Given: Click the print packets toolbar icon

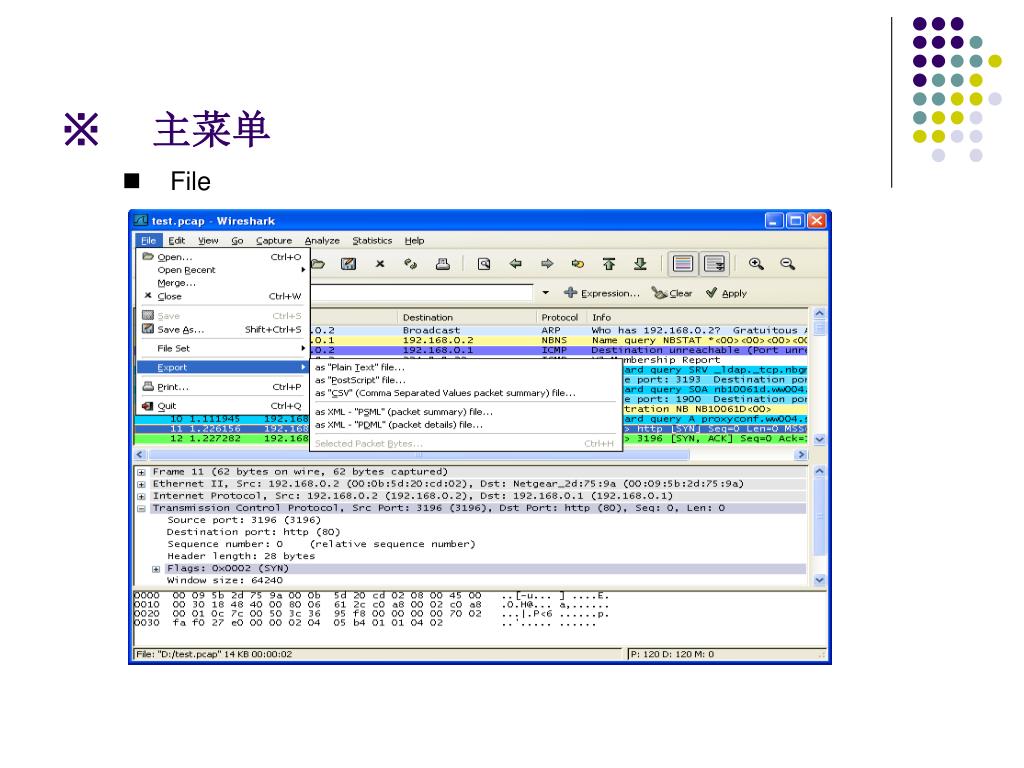Looking at the screenshot, I should point(443,264).
